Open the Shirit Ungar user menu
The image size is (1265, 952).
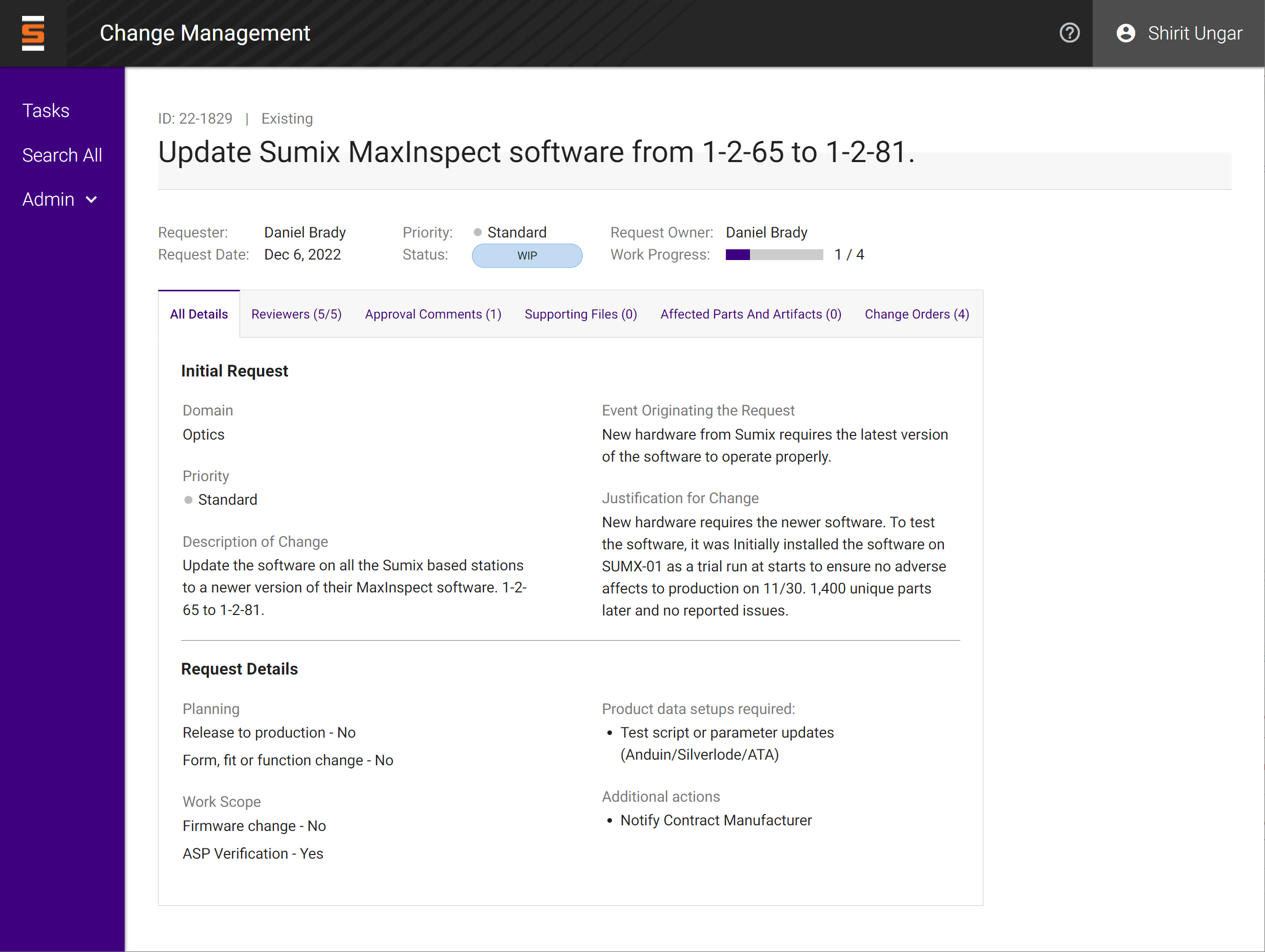(x=1194, y=33)
